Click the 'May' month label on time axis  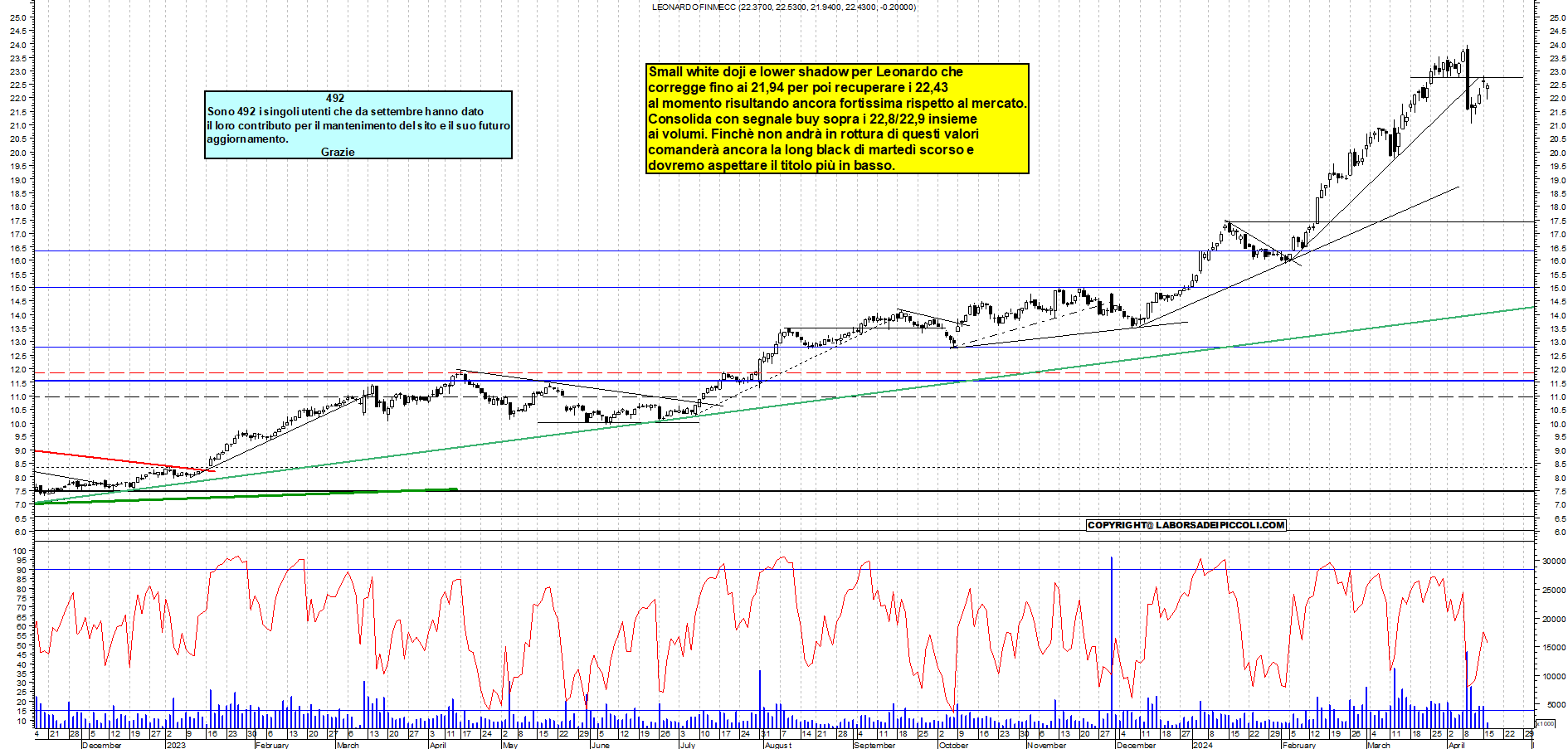click(510, 745)
